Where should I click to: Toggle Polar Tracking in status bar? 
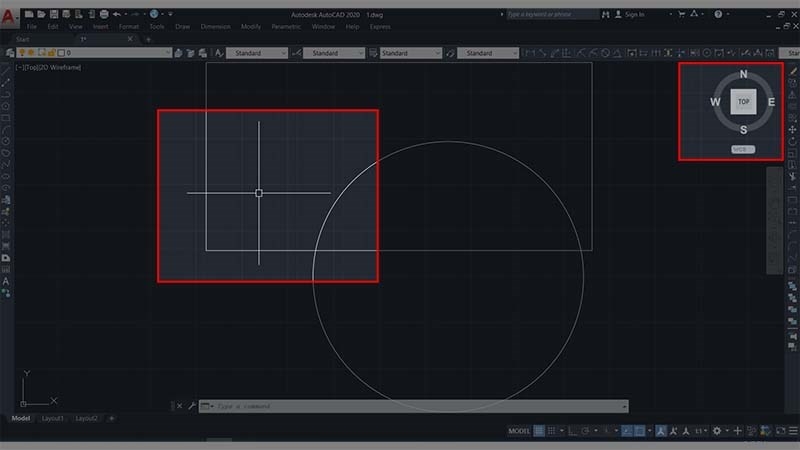point(585,431)
